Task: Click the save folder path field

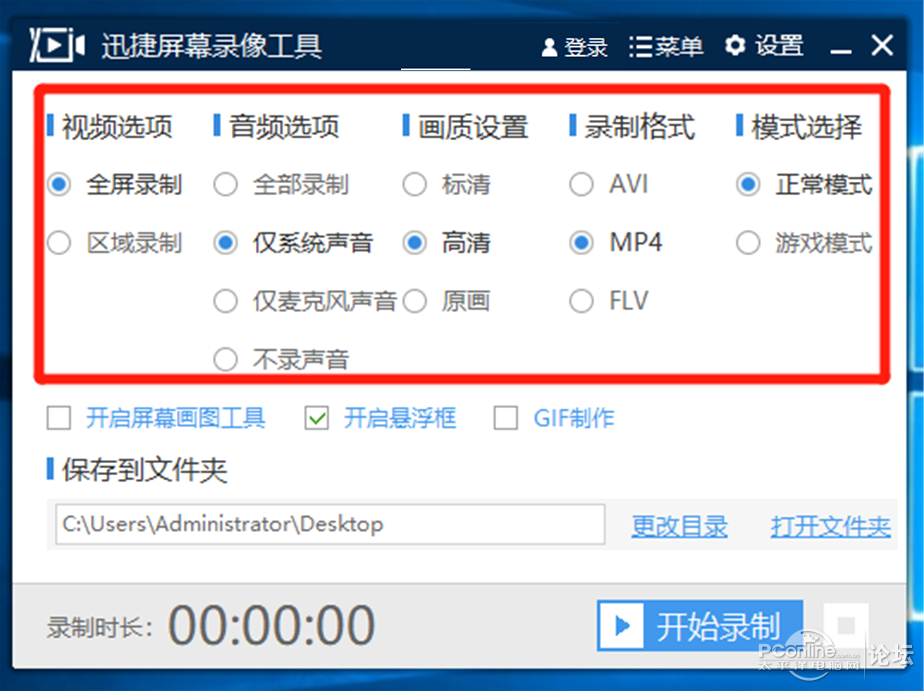Action: (330, 524)
